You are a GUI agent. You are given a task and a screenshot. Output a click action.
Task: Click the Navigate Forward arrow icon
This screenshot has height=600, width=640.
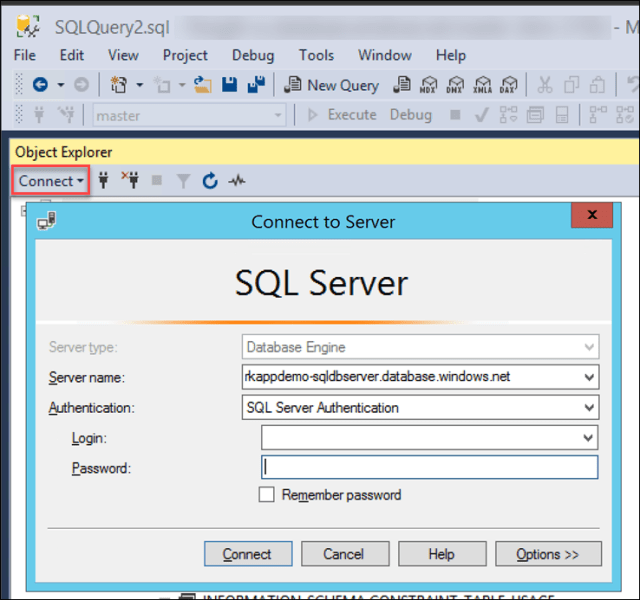(x=81, y=85)
